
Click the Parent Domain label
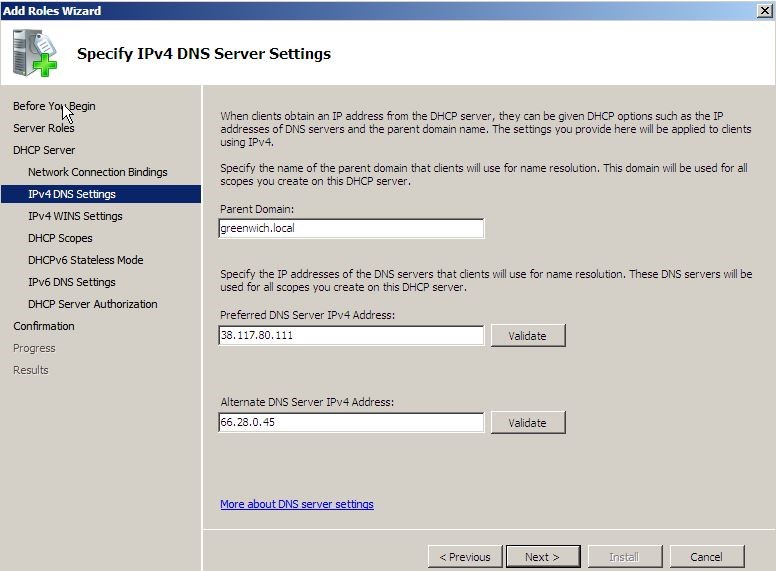click(257, 209)
